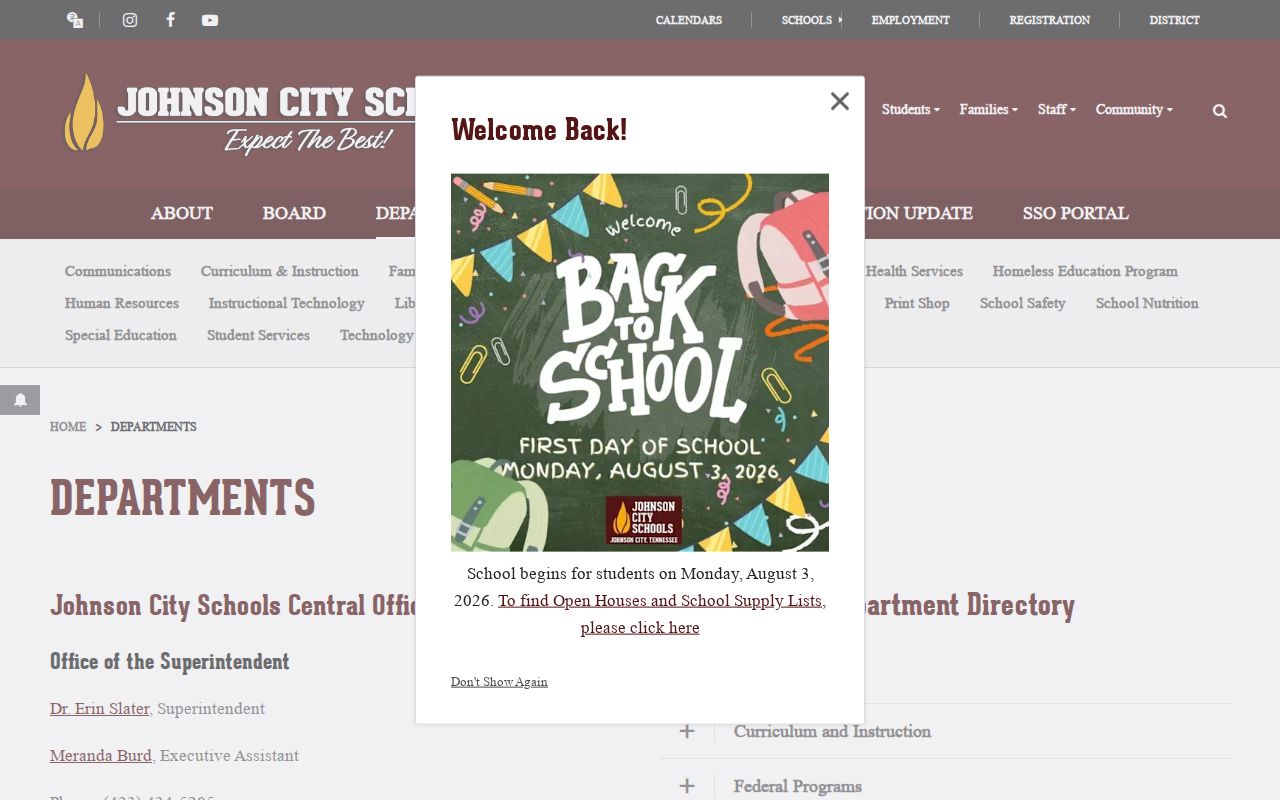The height and width of the screenshot is (800, 1280).
Task: Open the Registration link
Action: tap(1049, 20)
